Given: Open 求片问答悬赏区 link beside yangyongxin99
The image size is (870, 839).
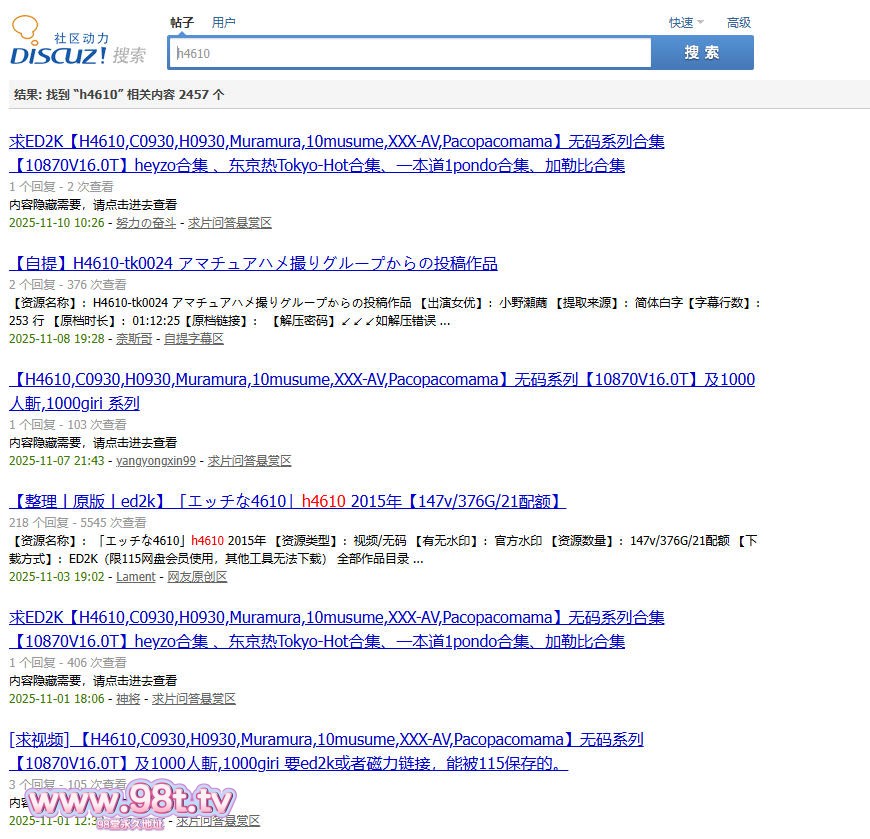Looking at the screenshot, I should coord(249,461).
